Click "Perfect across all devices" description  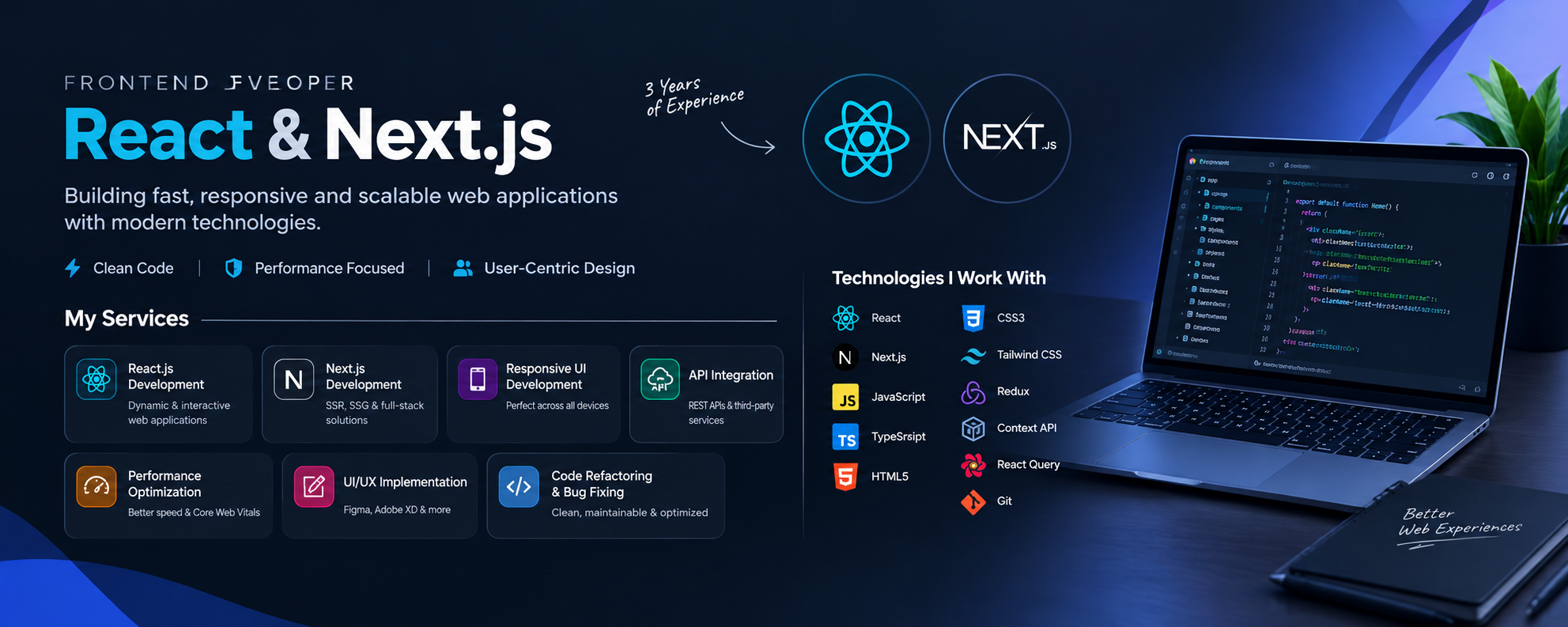(557, 406)
